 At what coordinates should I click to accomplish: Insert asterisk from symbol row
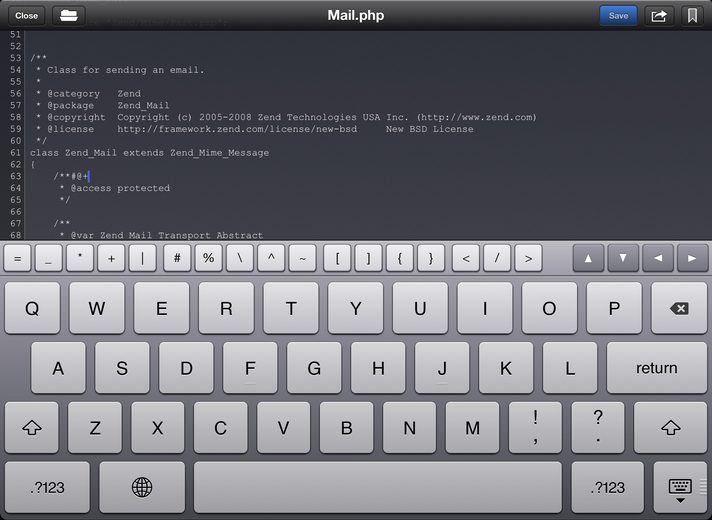[80, 258]
